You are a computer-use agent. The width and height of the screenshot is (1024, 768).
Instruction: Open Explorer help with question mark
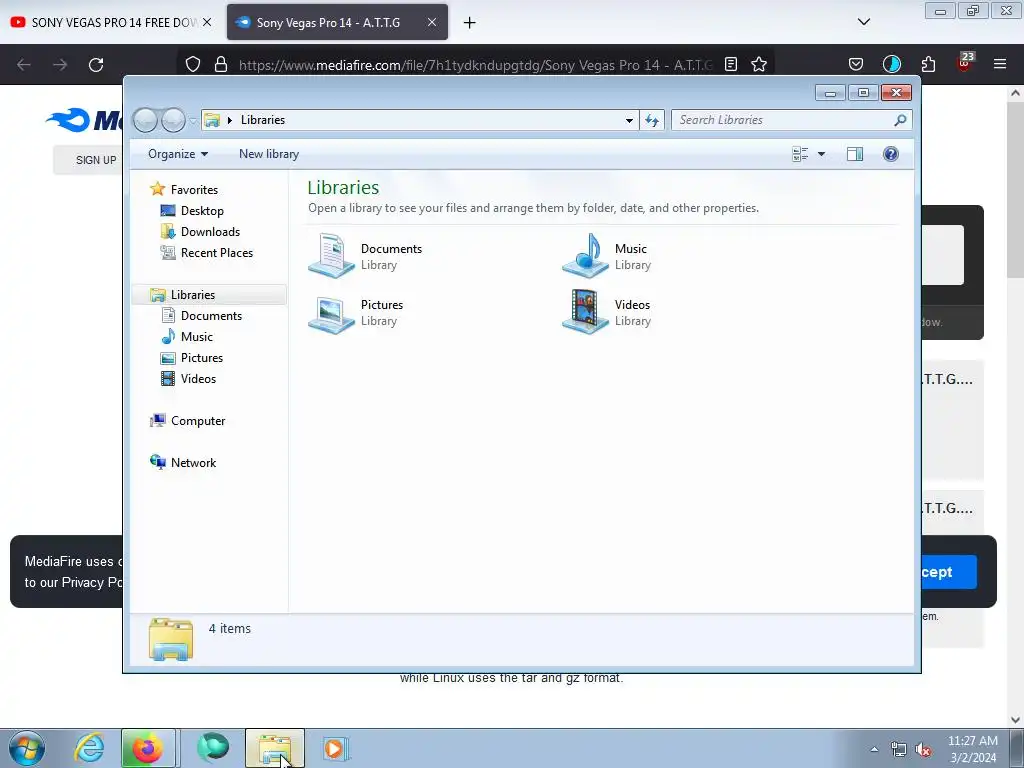(x=891, y=154)
